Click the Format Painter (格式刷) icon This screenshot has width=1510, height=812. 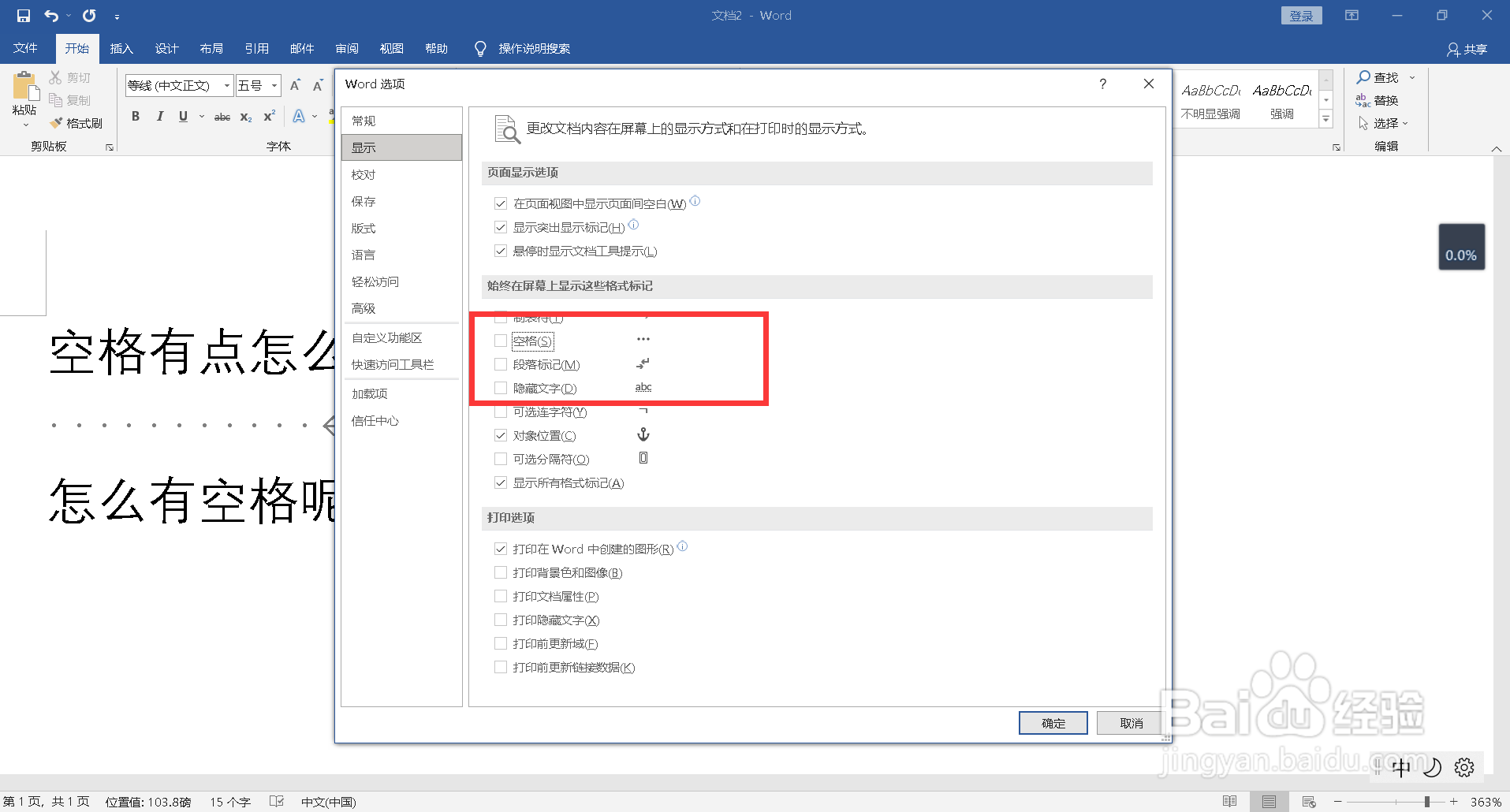coord(55,123)
